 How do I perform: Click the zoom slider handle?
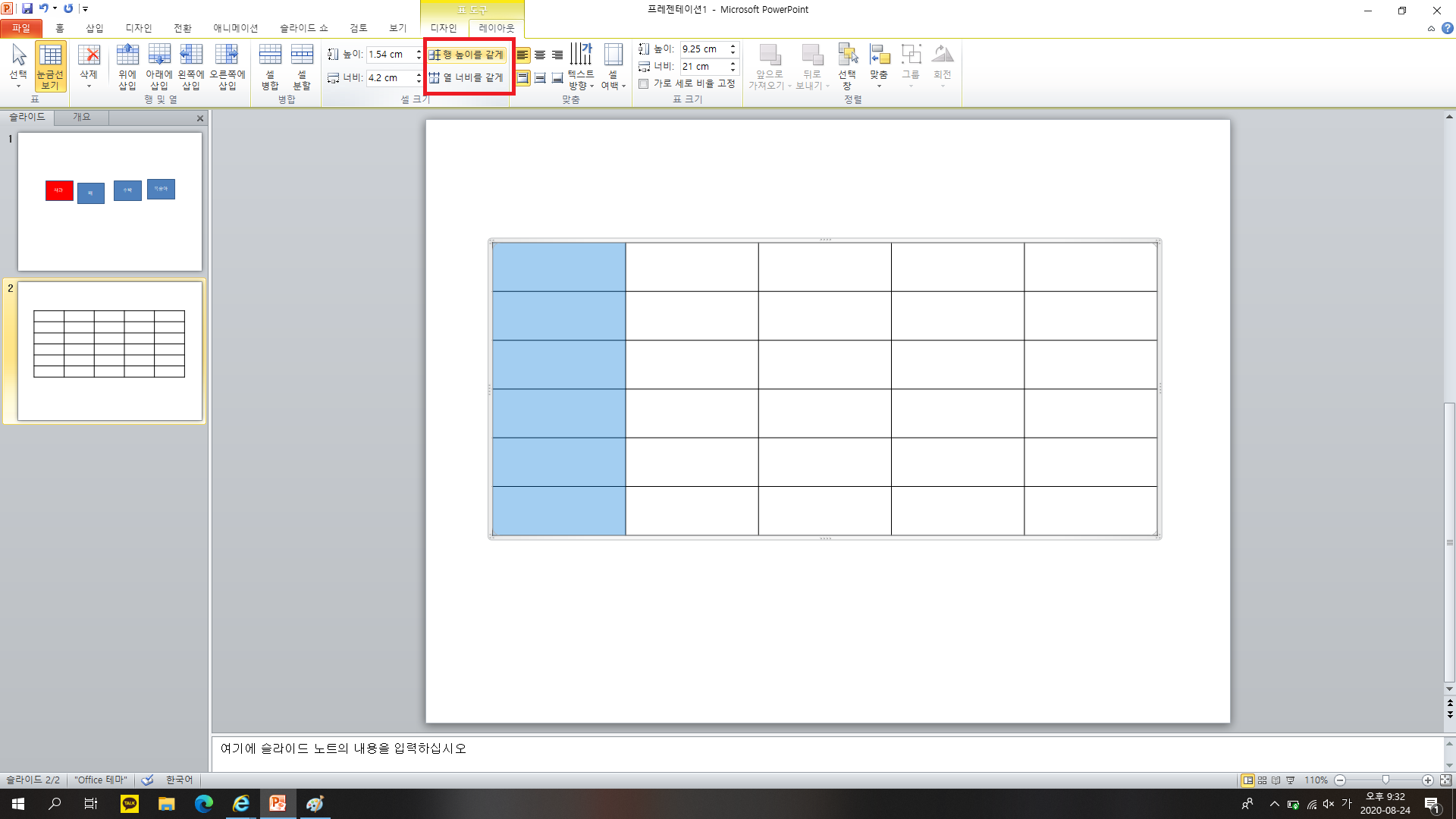click(1385, 780)
